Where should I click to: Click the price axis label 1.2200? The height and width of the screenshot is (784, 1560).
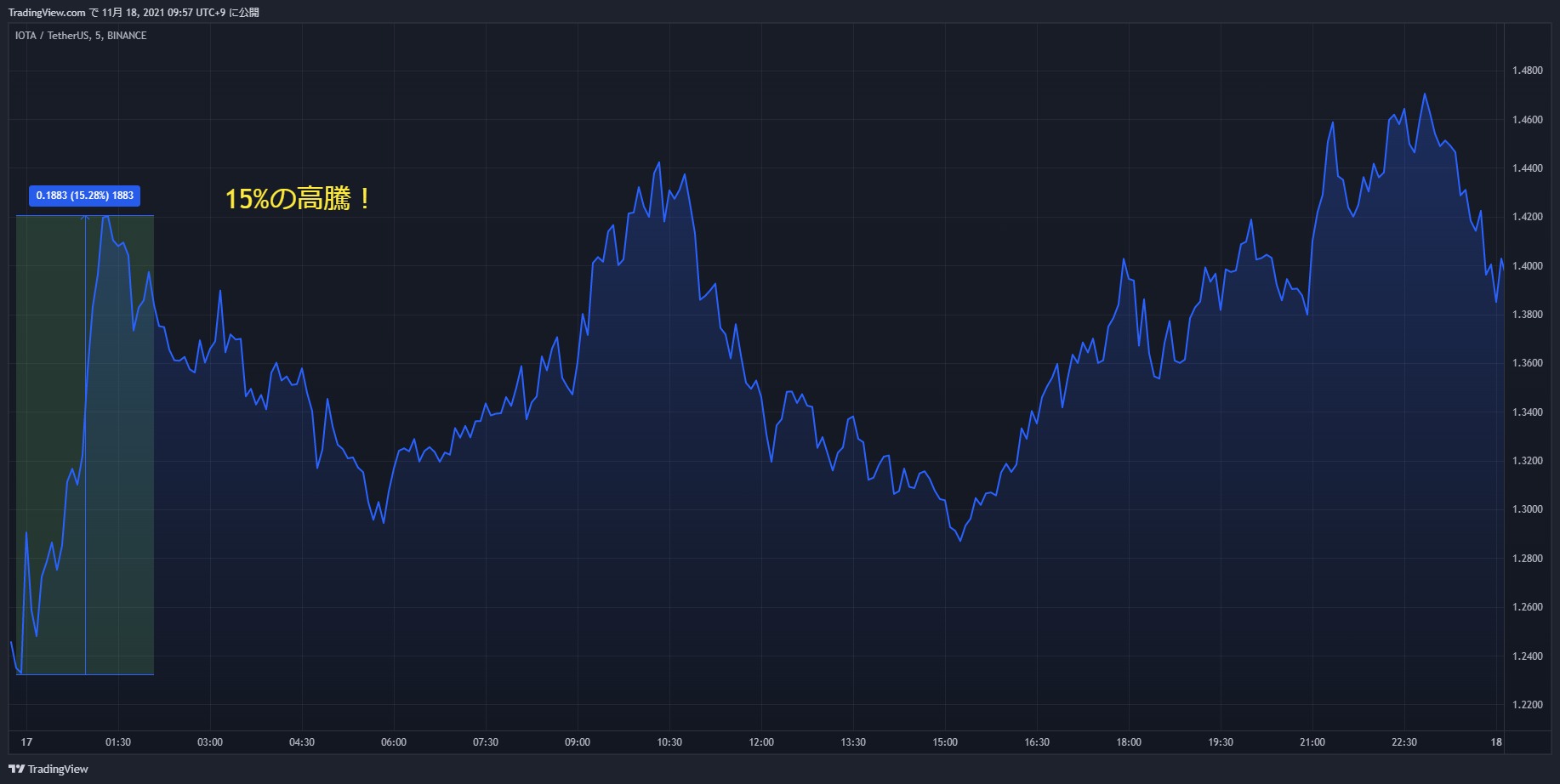(x=1528, y=705)
